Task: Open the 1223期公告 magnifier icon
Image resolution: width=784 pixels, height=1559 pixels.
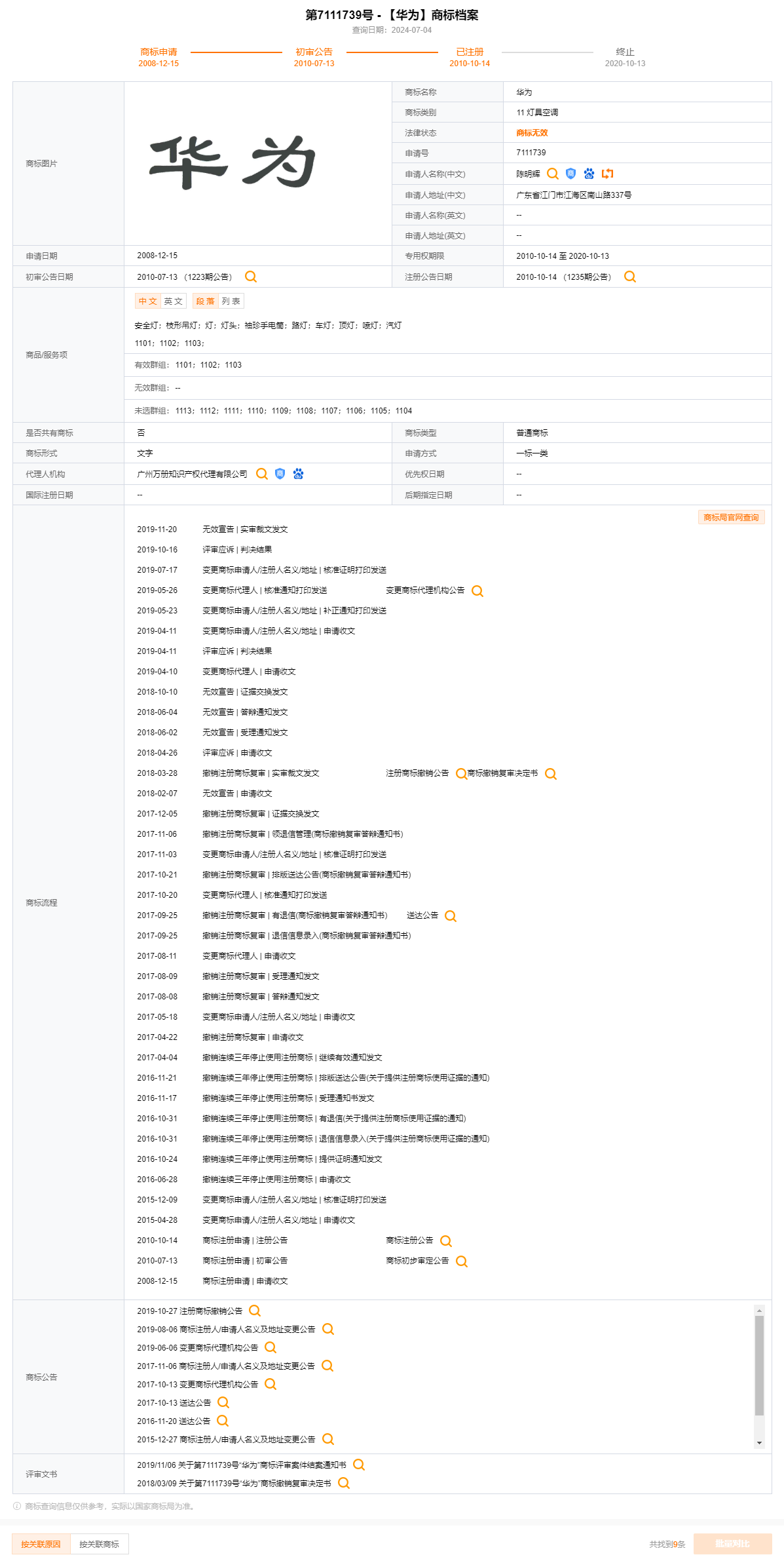Action: click(251, 277)
